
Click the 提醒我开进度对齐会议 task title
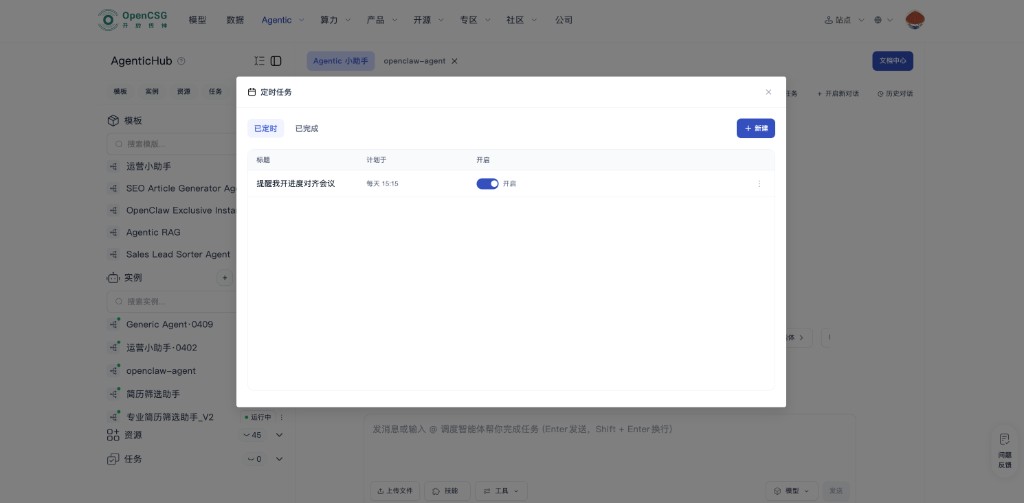pyautogui.click(x=295, y=184)
